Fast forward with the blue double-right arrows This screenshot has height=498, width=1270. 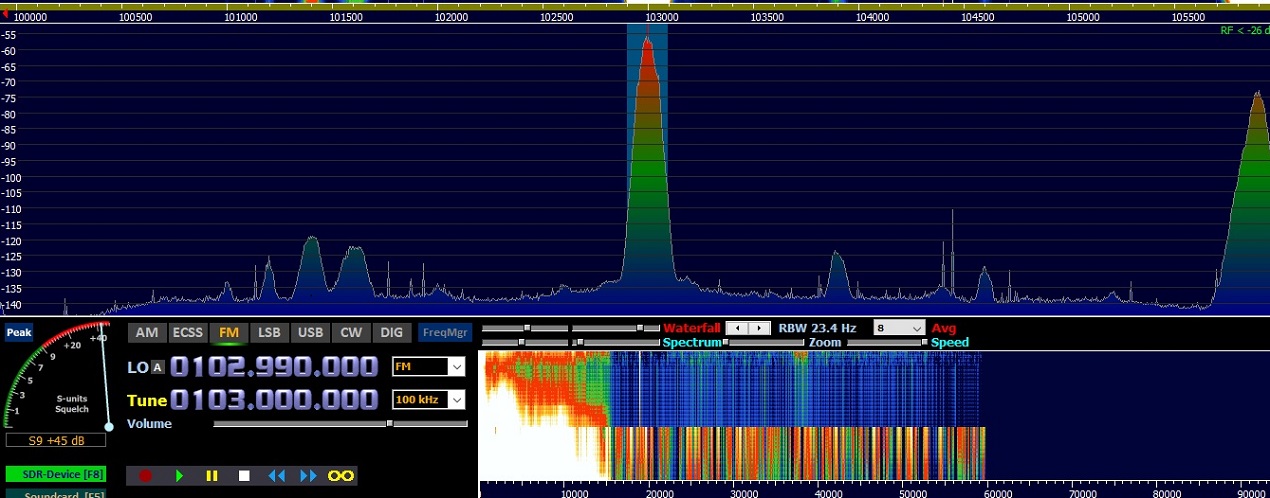click(308, 476)
